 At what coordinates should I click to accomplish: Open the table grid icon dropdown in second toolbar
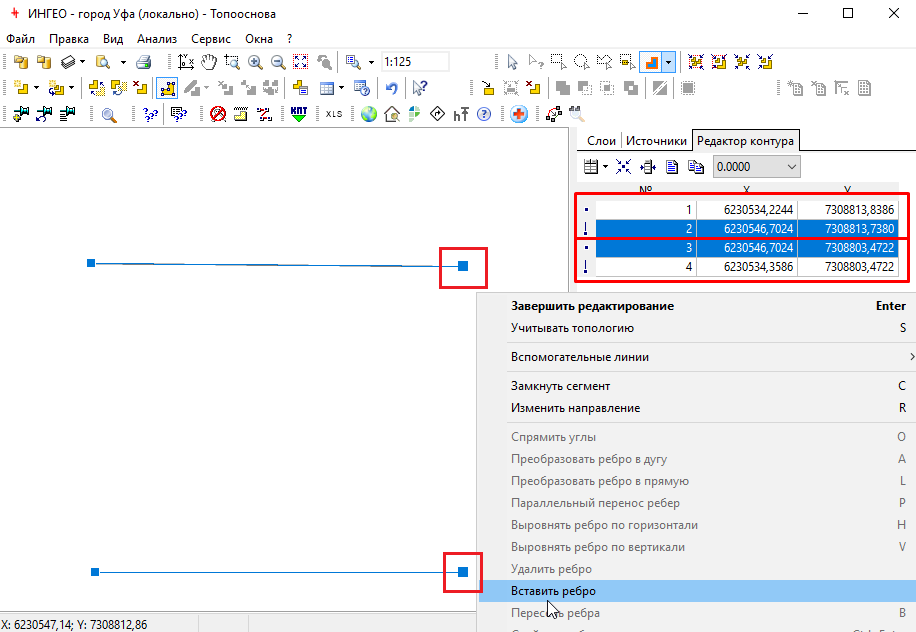click(x=341, y=88)
